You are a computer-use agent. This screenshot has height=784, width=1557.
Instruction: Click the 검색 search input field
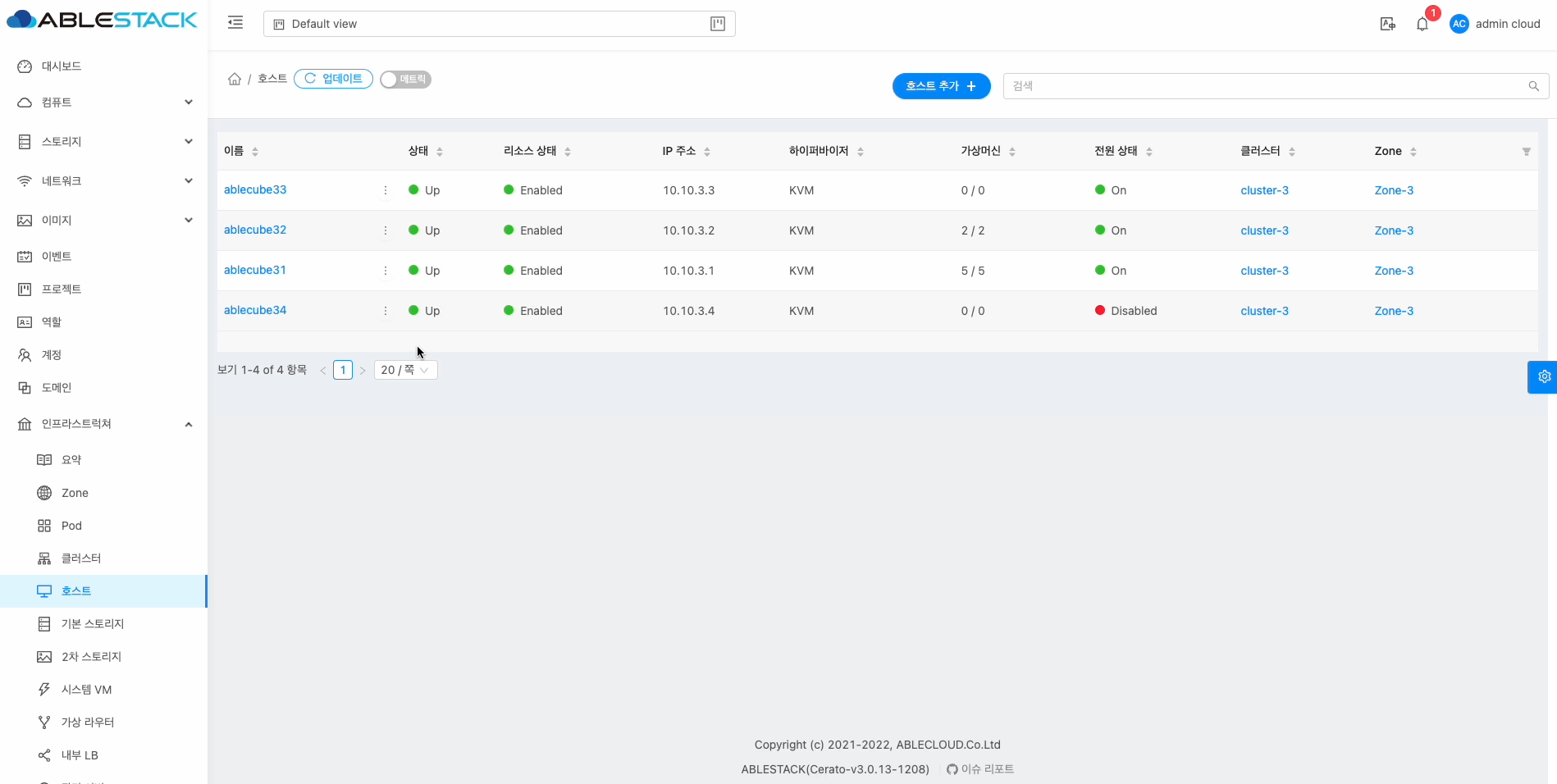point(1263,86)
